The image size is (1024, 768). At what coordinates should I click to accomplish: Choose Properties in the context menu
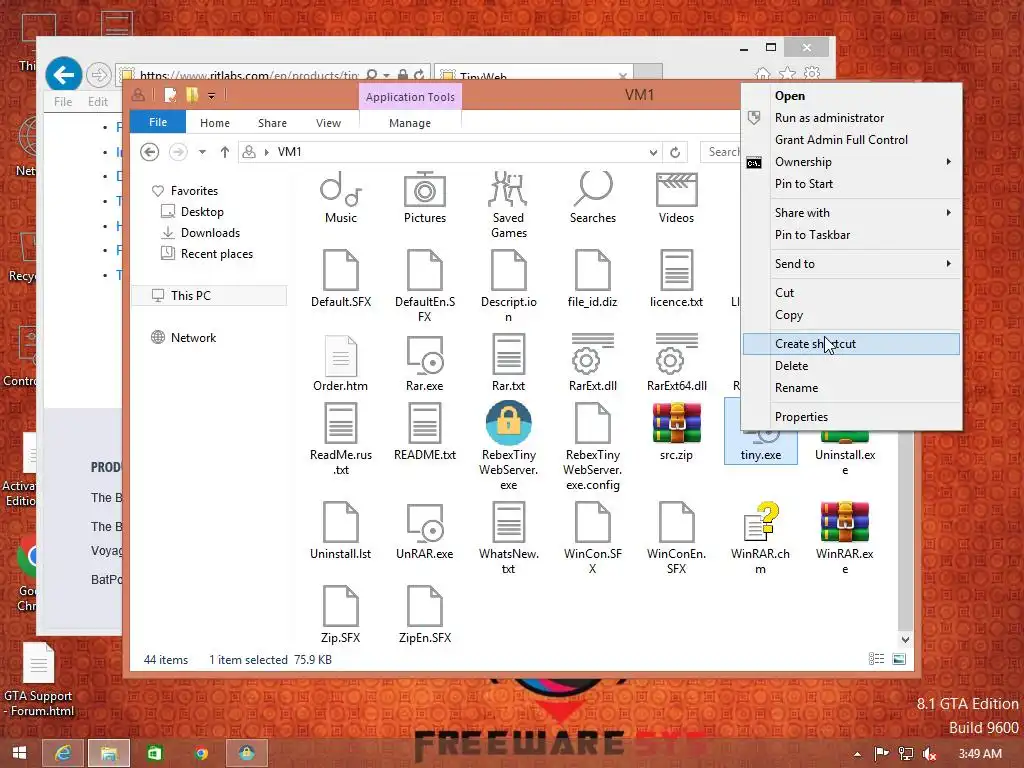click(851, 417)
